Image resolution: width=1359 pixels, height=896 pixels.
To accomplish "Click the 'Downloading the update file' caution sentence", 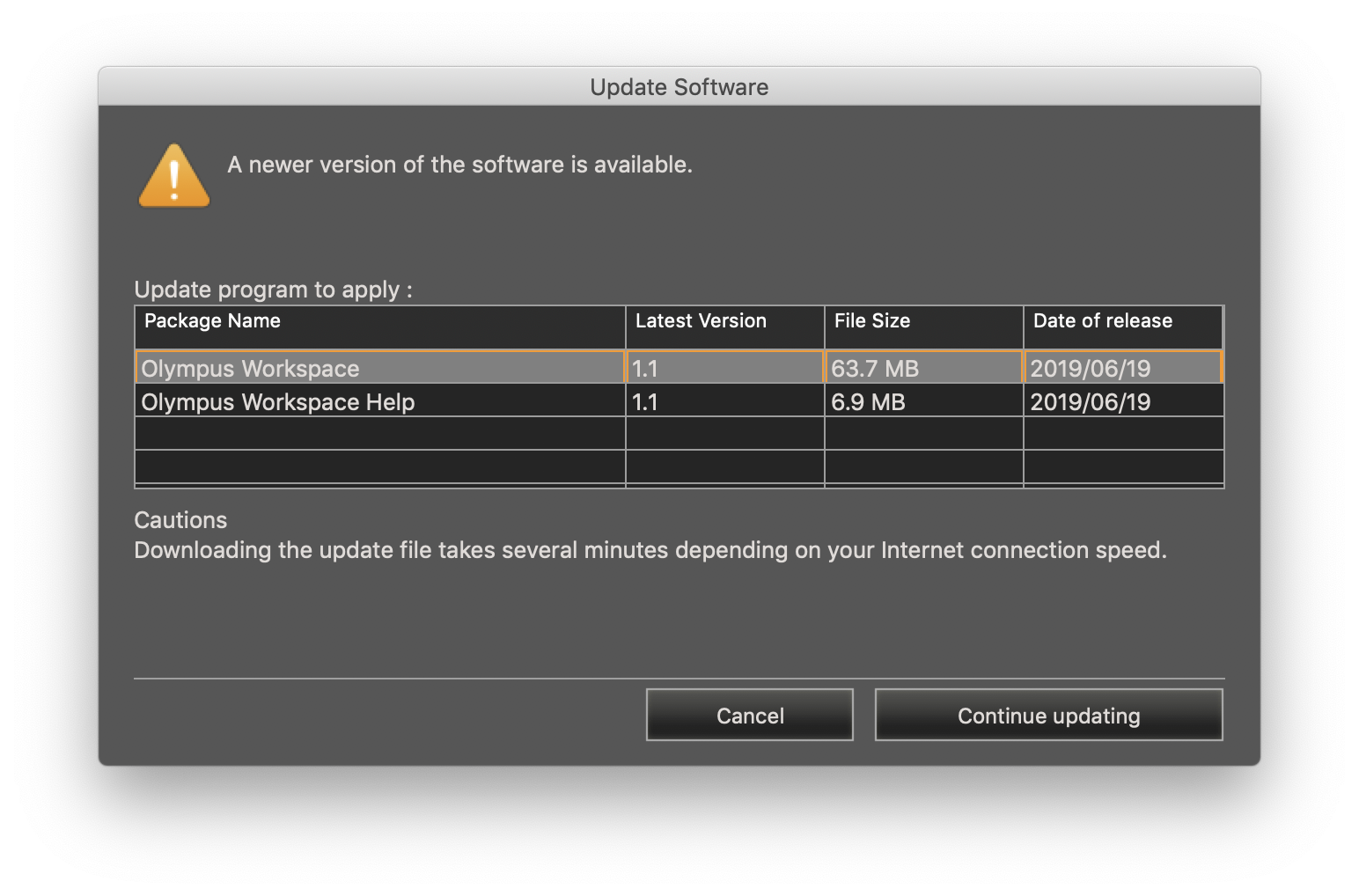I will [x=650, y=550].
